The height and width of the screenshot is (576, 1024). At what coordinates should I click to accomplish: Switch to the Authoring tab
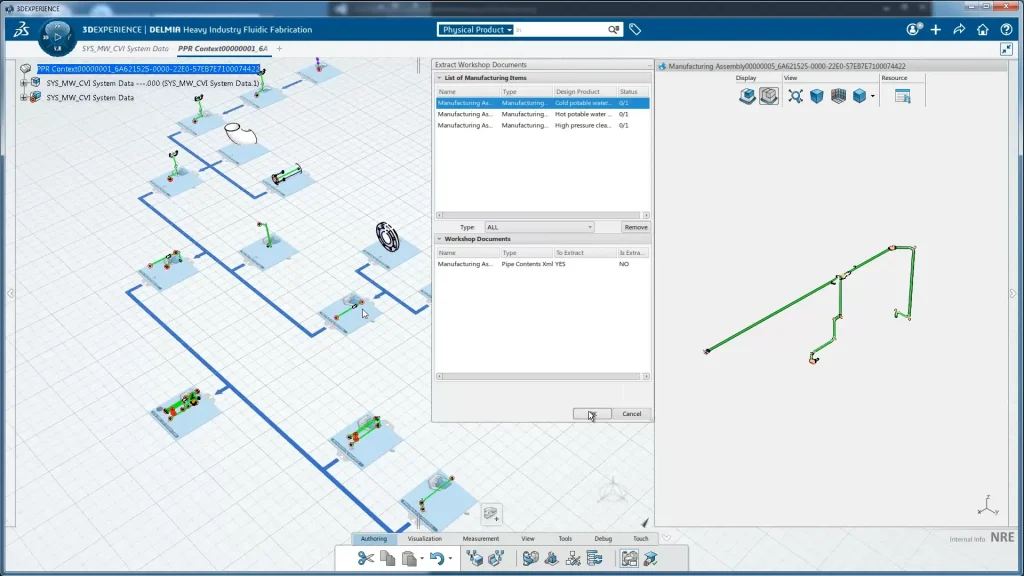(x=374, y=539)
